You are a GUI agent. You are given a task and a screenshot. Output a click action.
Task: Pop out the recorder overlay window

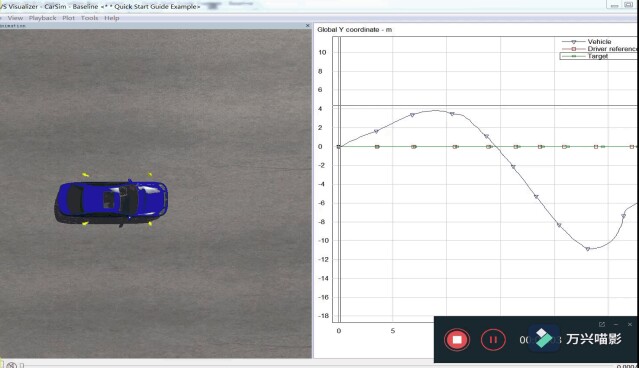(602, 325)
